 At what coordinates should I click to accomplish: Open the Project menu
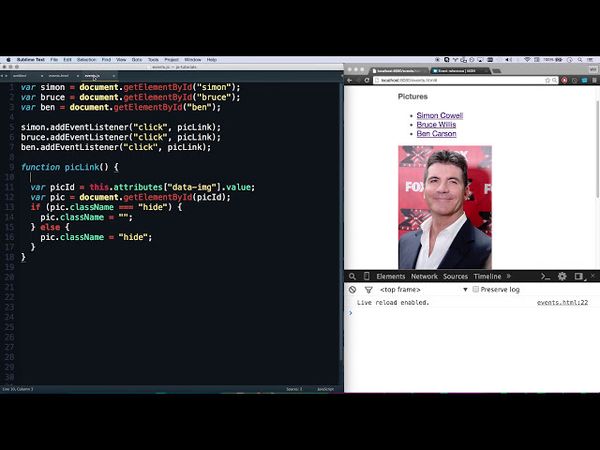tap(172, 60)
